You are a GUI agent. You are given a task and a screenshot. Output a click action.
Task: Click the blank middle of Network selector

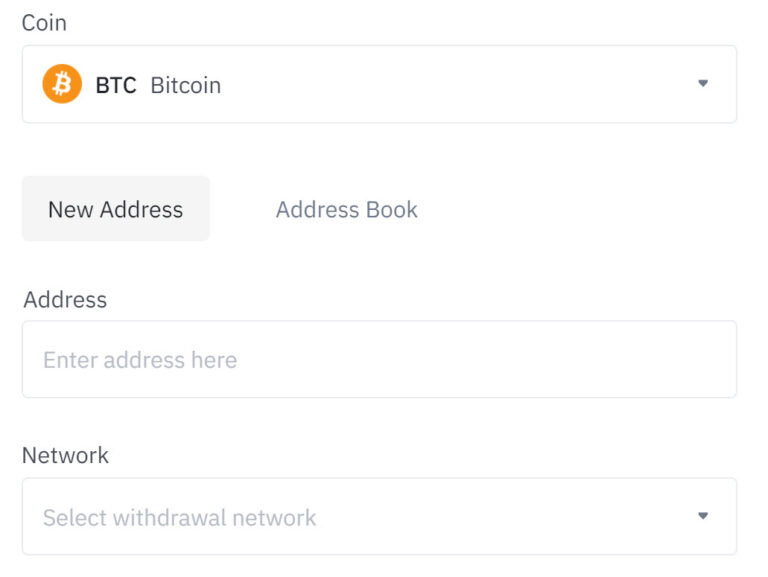click(504, 517)
